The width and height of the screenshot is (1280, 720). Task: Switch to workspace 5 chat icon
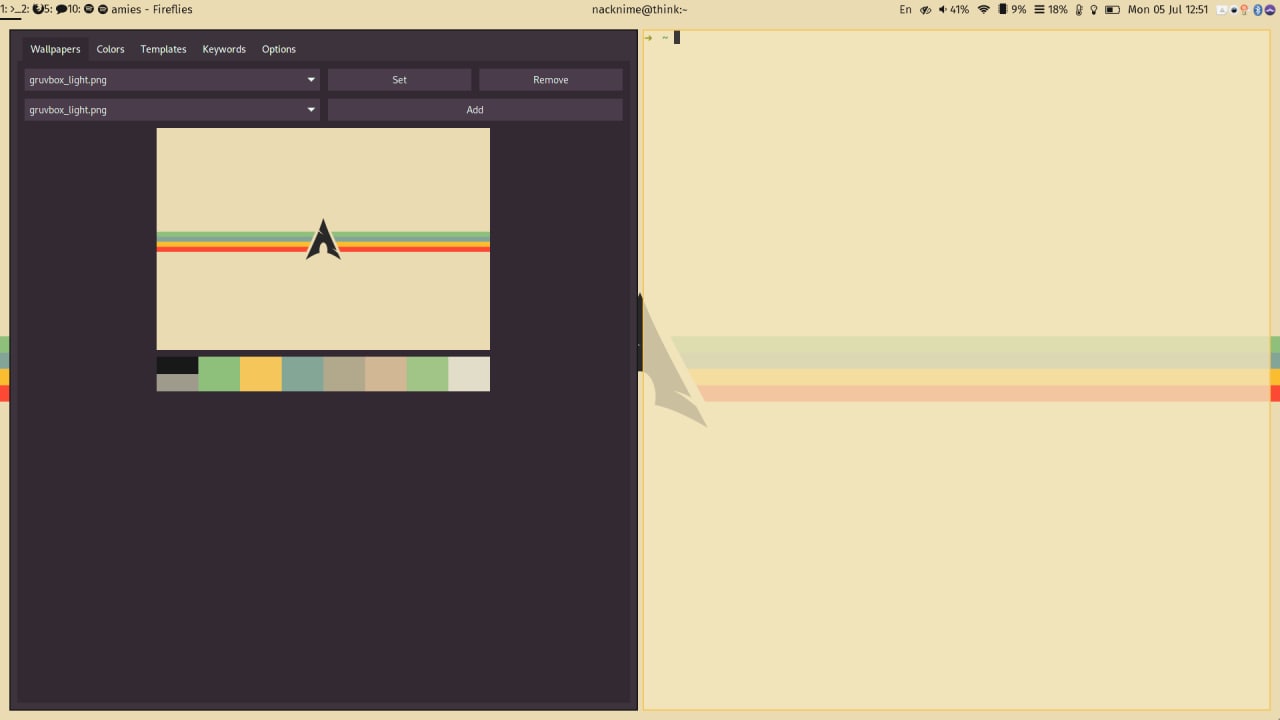click(61, 9)
